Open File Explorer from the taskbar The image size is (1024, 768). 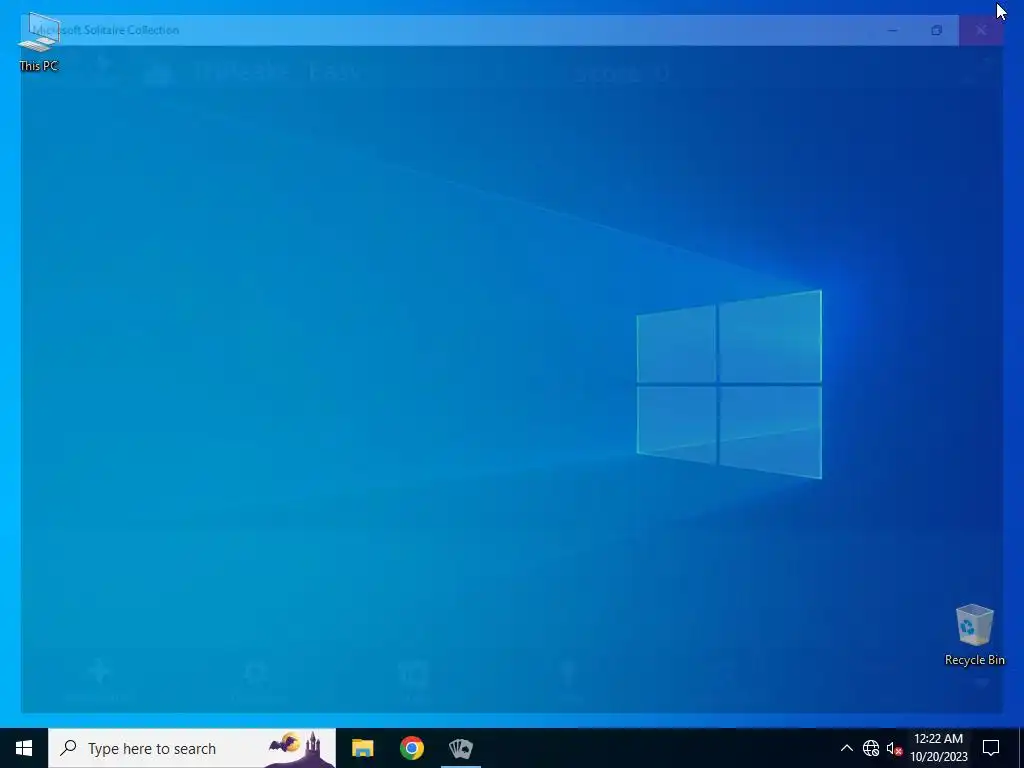362,748
